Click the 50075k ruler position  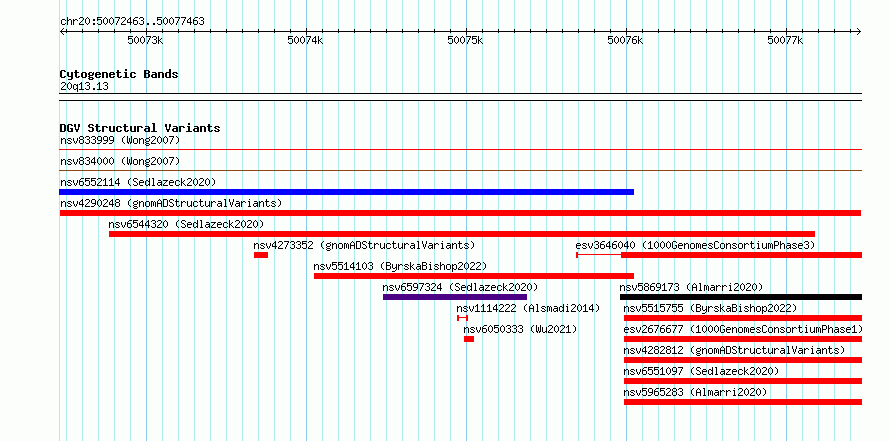pyautogui.click(x=466, y=40)
